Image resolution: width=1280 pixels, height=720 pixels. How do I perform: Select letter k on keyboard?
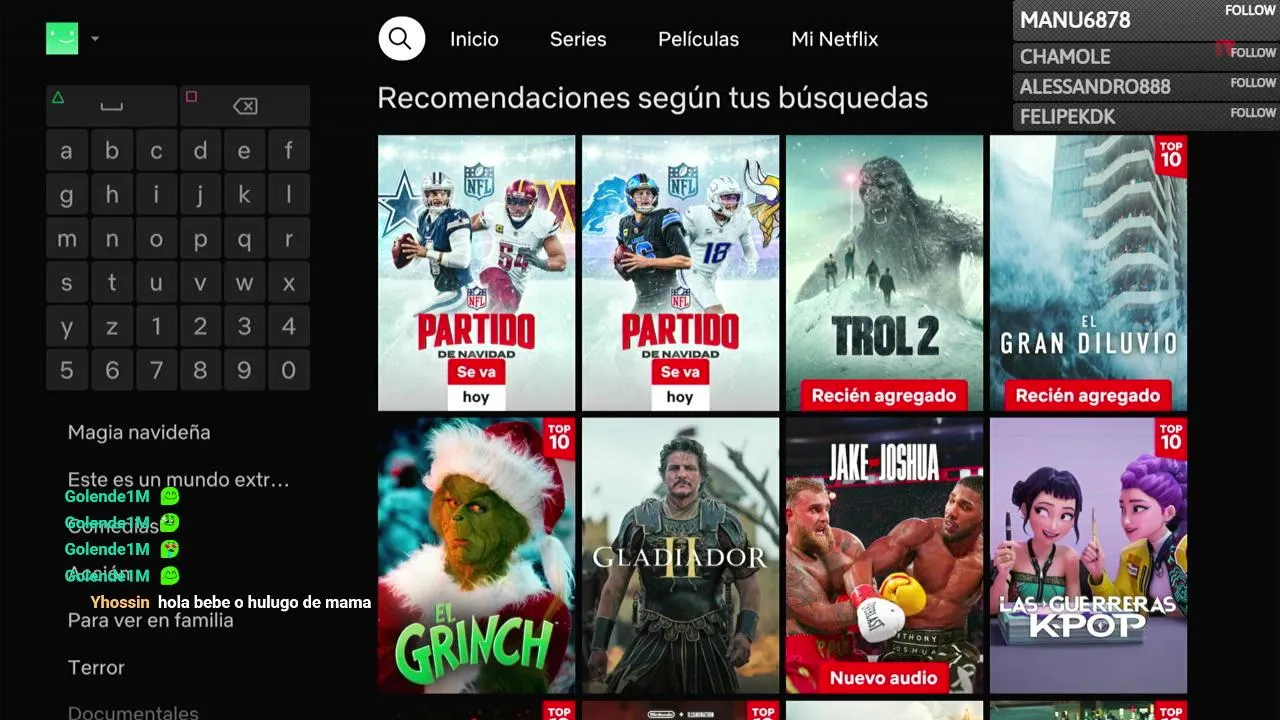tap(244, 195)
